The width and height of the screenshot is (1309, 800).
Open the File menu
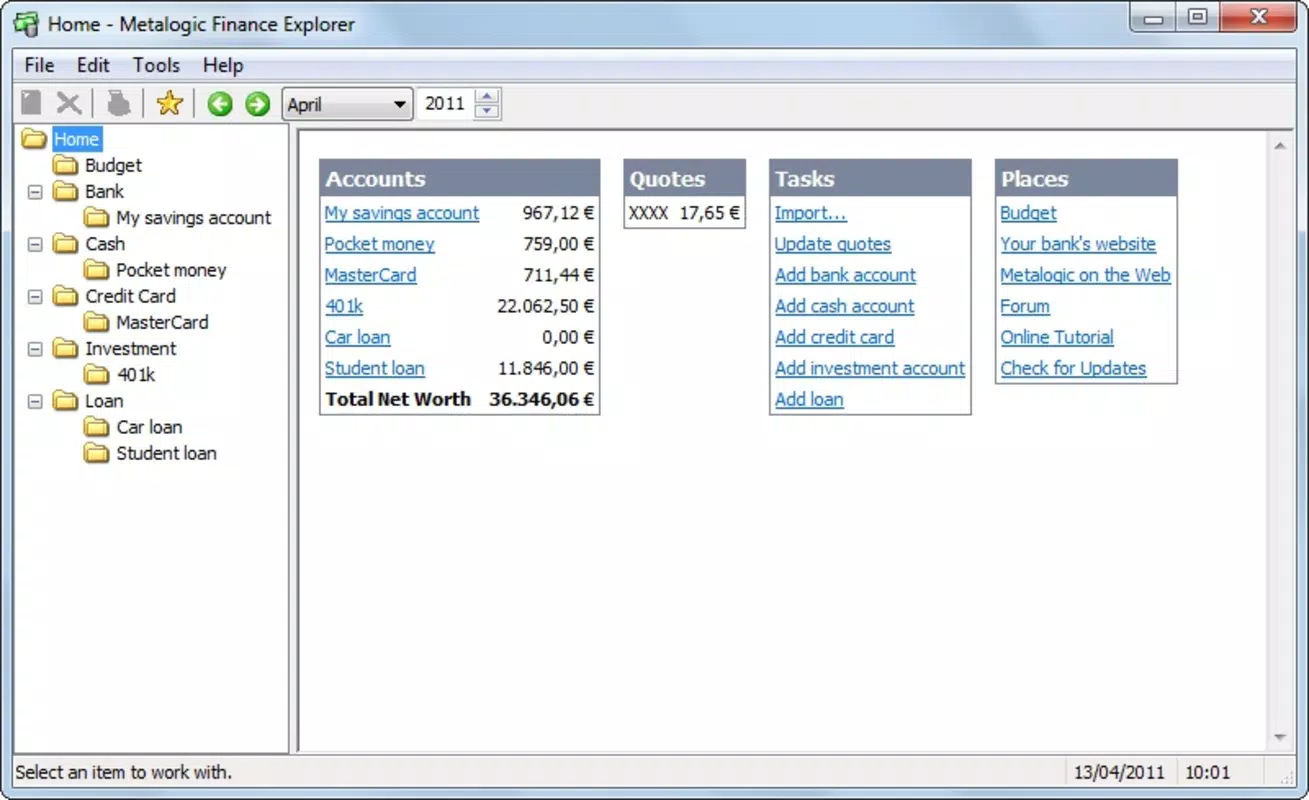pos(39,65)
